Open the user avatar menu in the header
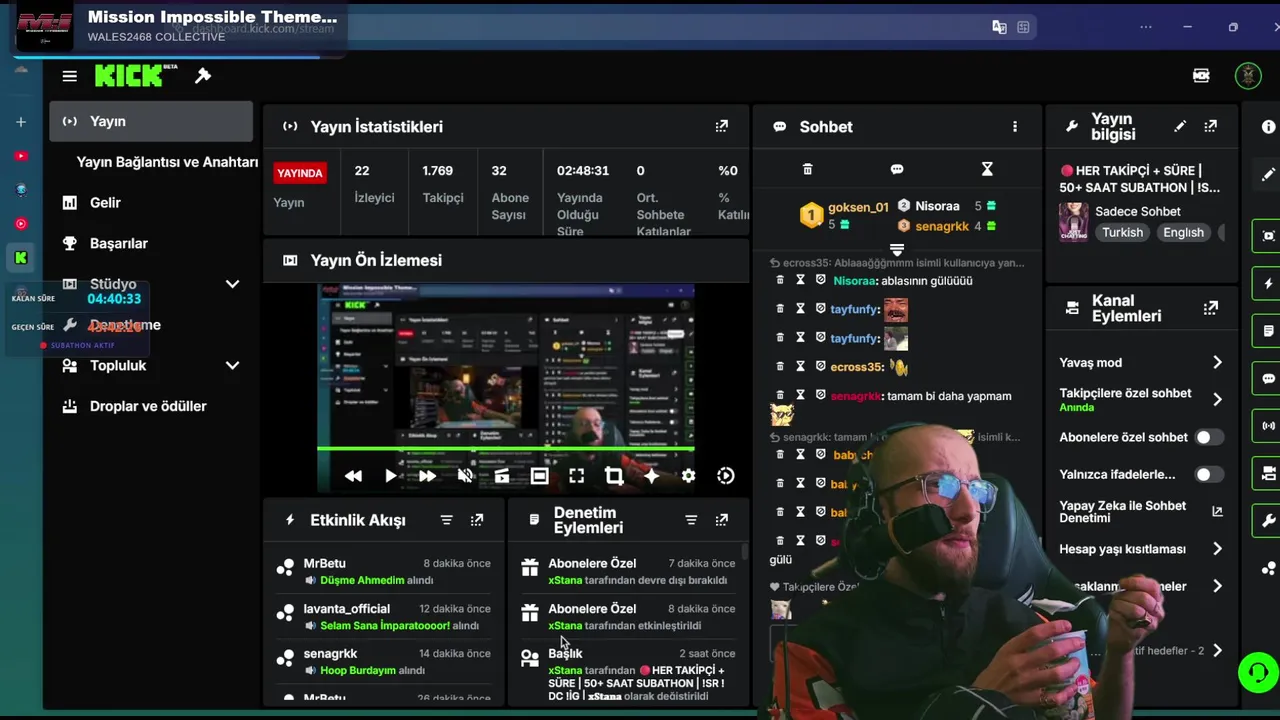Screen dimensions: 1280x720 click(x=1248, y=76)
